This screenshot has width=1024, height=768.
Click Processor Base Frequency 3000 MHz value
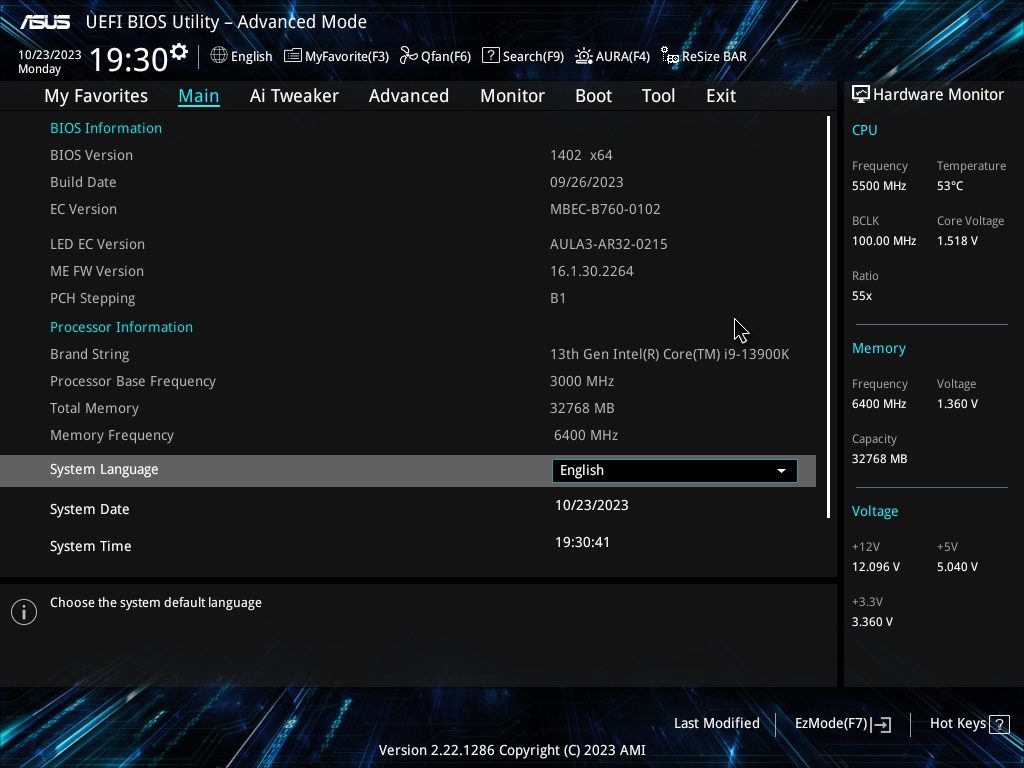tap(582, 381)
